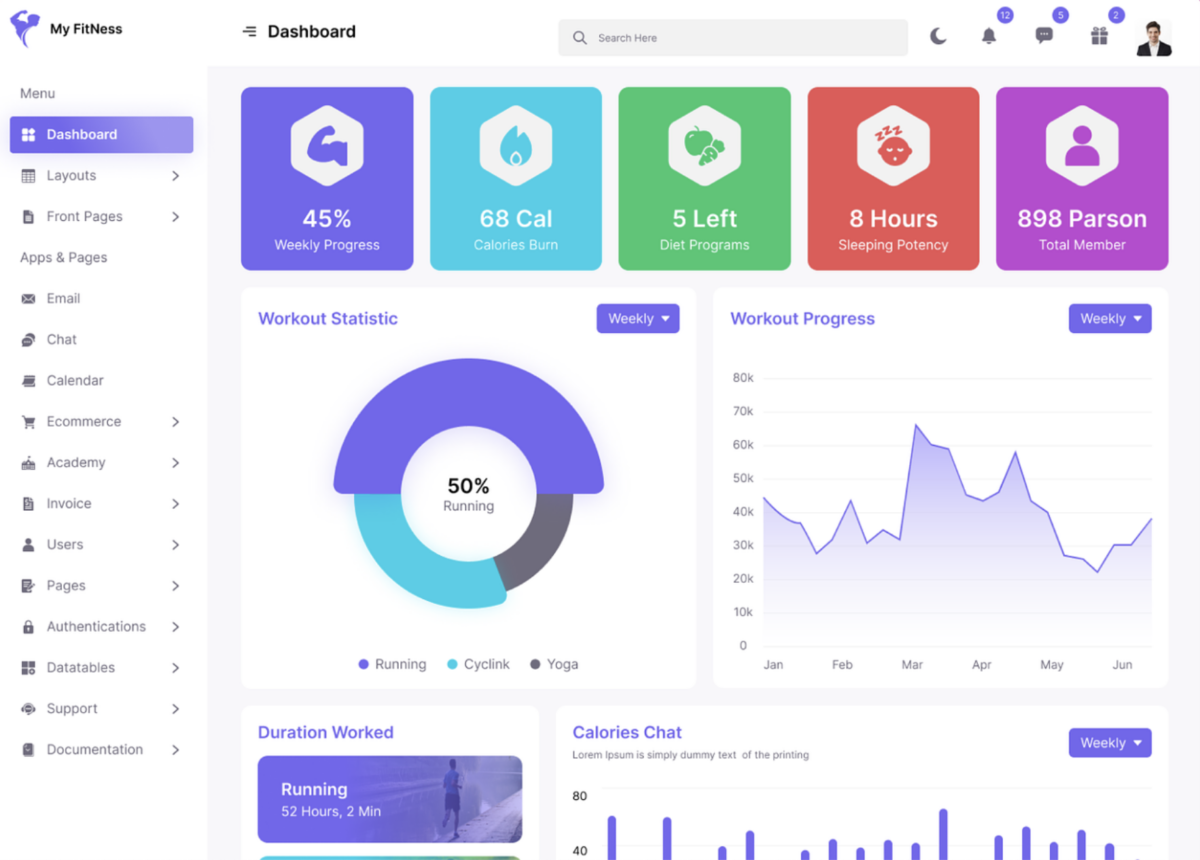Open the Documentation menu item
This screenshot has height=860, width=1200.
94,749
